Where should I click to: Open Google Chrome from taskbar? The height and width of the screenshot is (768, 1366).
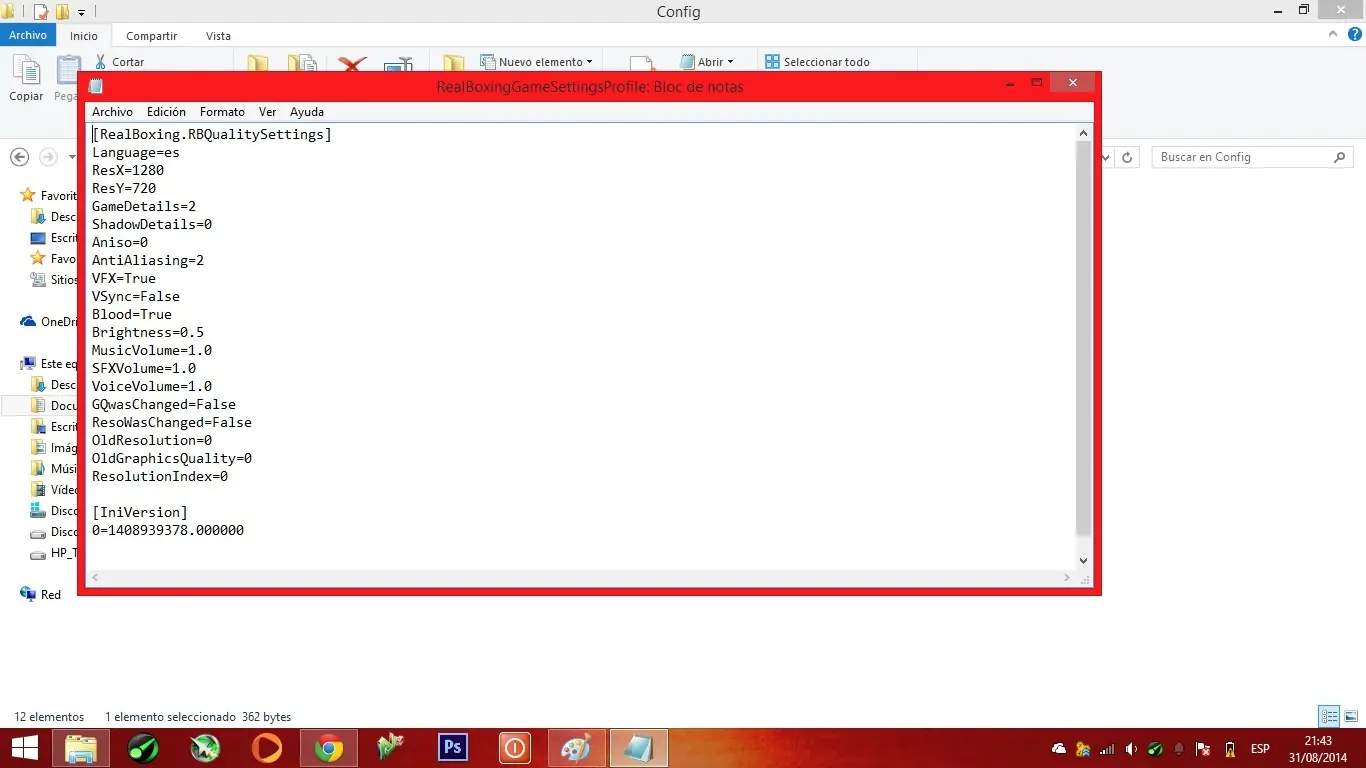click(x=329, y=748)
